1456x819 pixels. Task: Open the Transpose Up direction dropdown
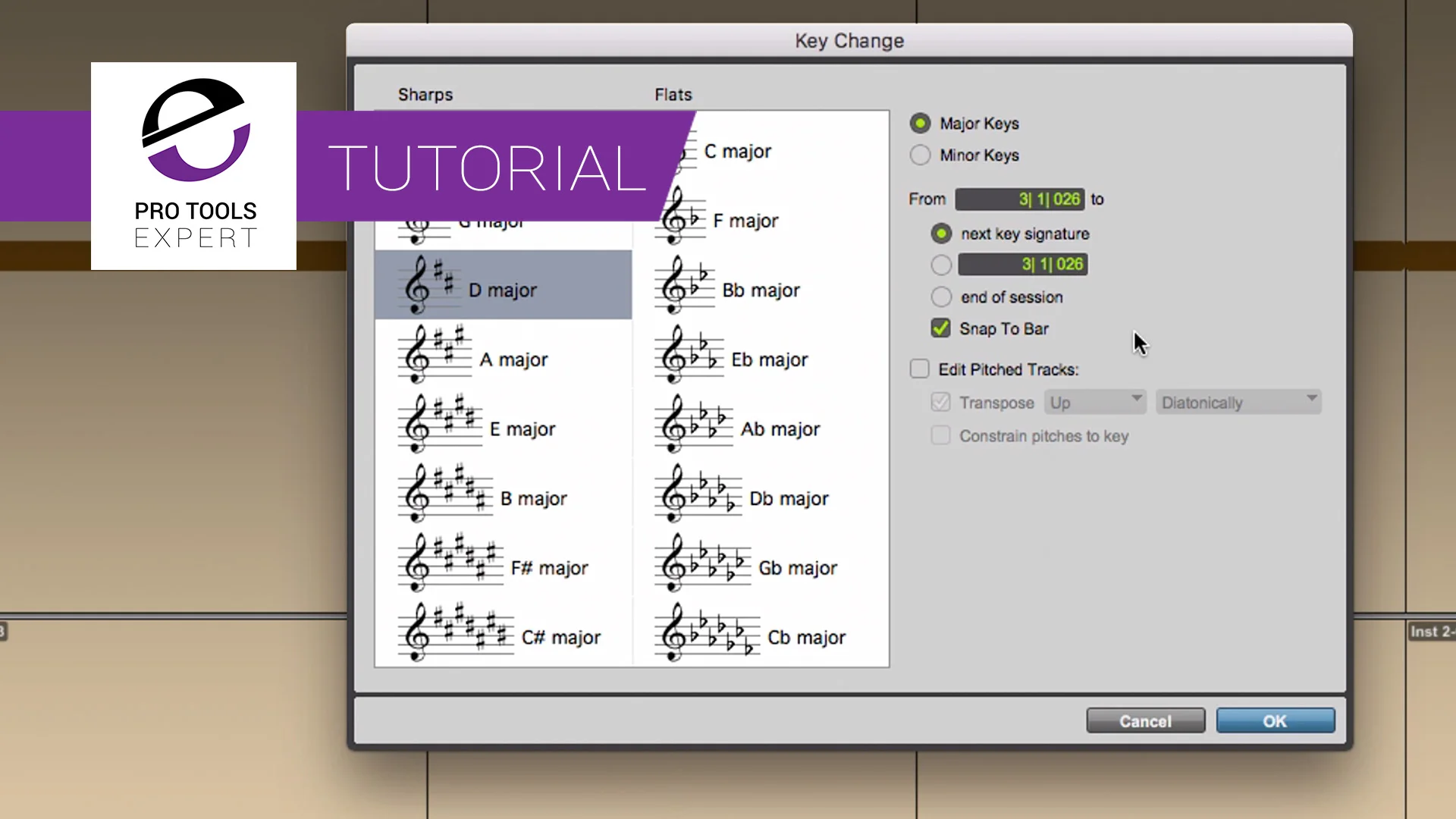(1094, 403)
